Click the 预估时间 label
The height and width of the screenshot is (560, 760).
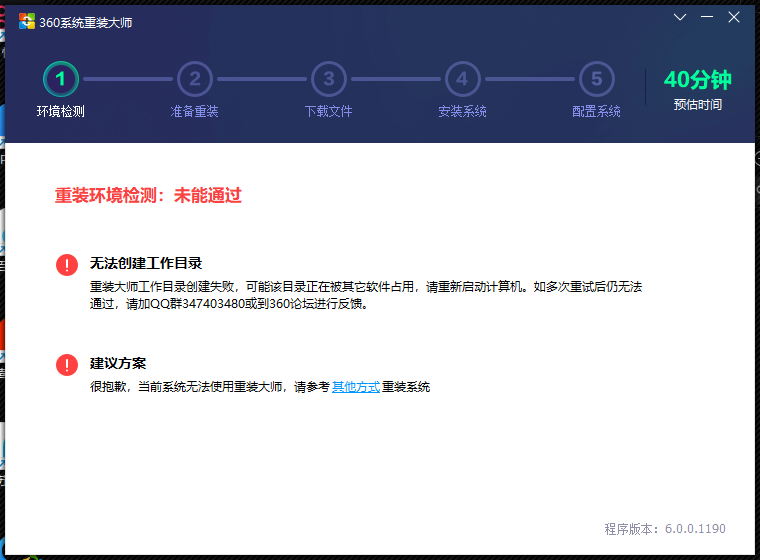tap(698, 105)
